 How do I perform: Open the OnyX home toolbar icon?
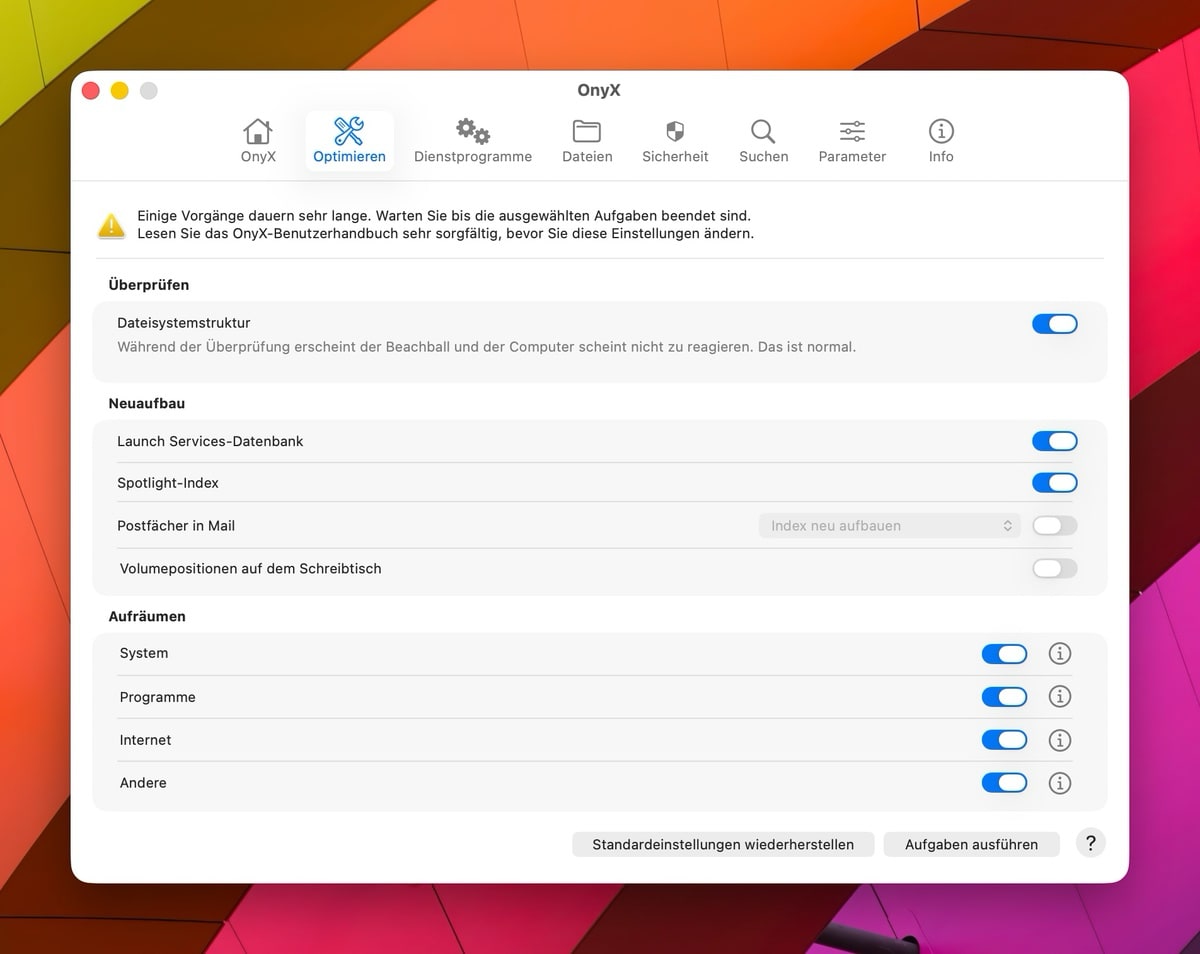coord(258,132)
